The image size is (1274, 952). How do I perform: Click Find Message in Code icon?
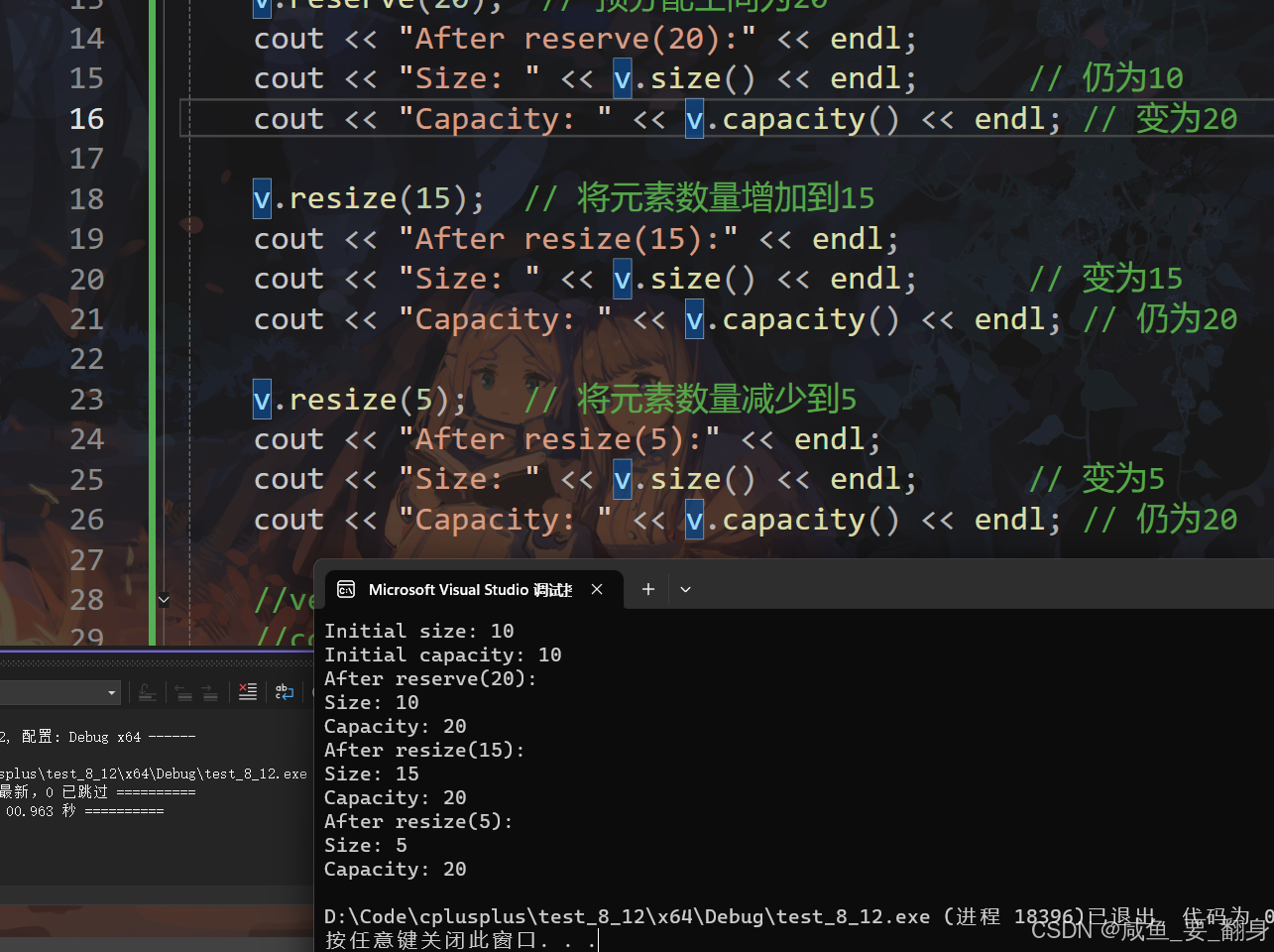147,692
